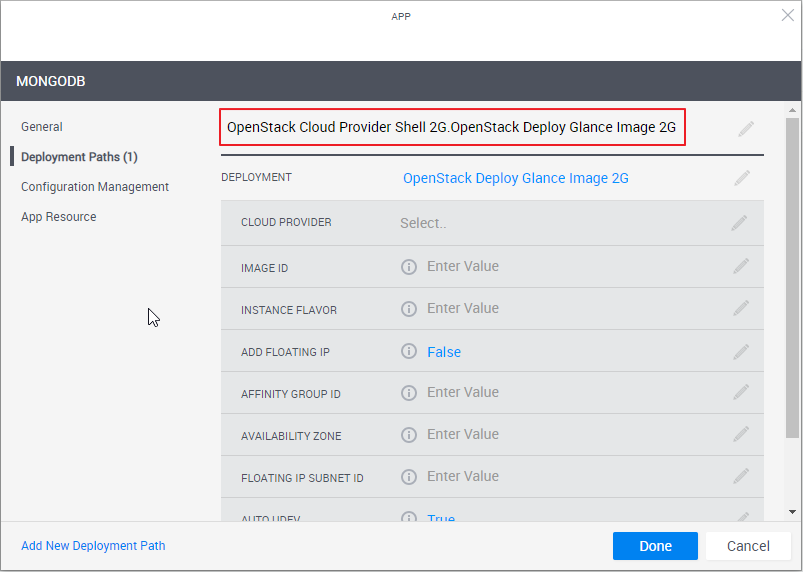Open Cloud Provider Select dropdown
Viewport: 803px width, 572px height.
pos(423,224)
